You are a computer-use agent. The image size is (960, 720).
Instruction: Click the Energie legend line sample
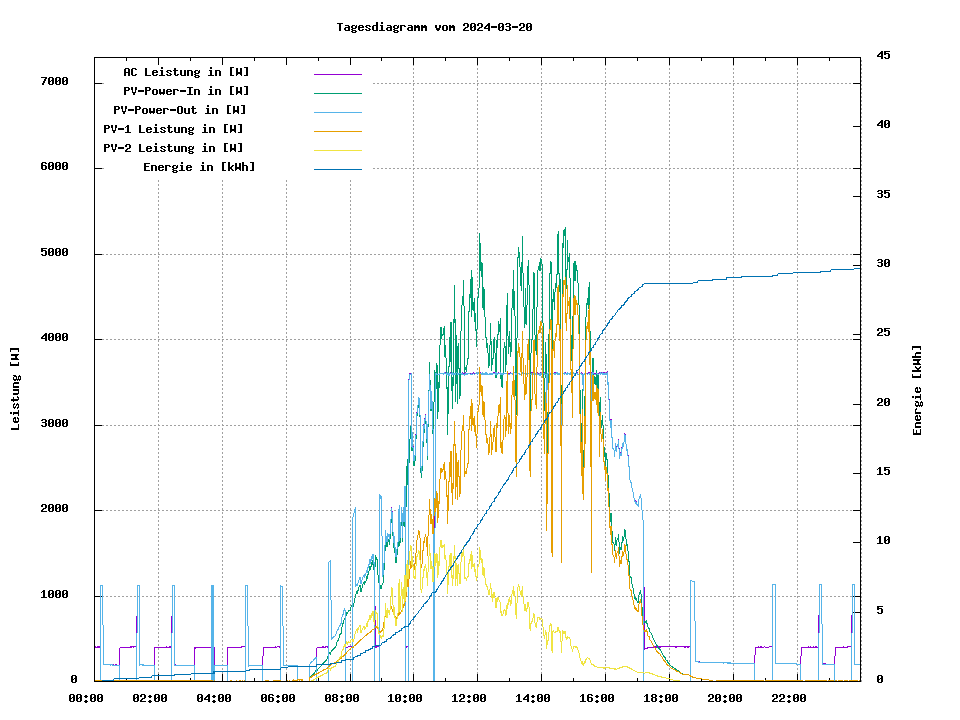click(337, 169)
